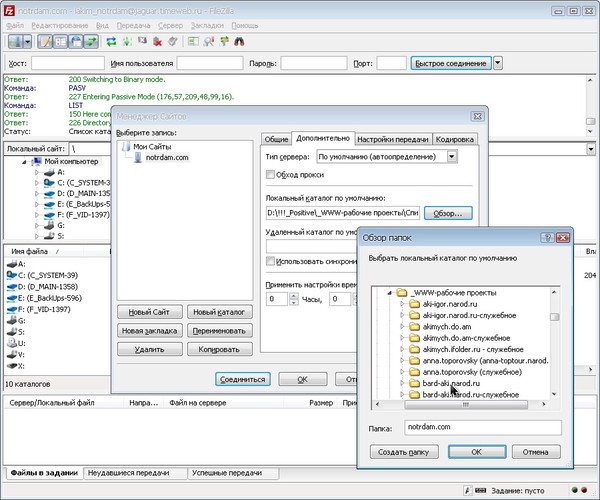Screen dimensions: 600x500
Task: Click OK in the Обзор папок dialog
Action: [477, 452]
